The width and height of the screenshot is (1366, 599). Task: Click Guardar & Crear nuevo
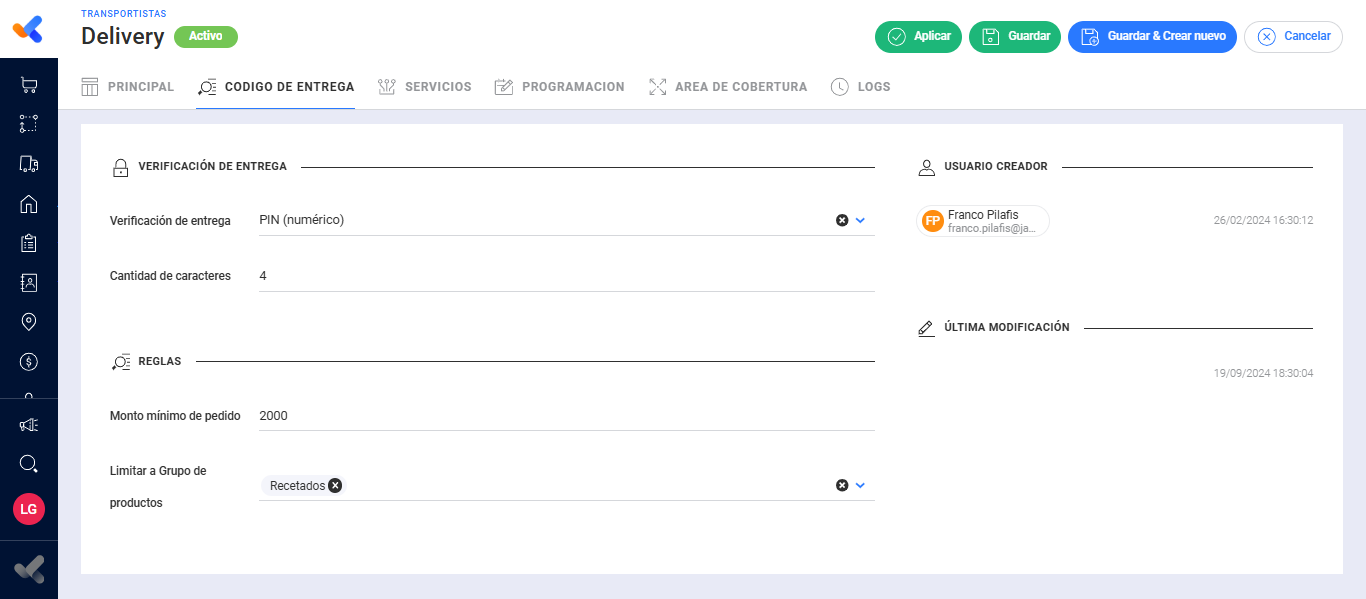coord(1152,36)
